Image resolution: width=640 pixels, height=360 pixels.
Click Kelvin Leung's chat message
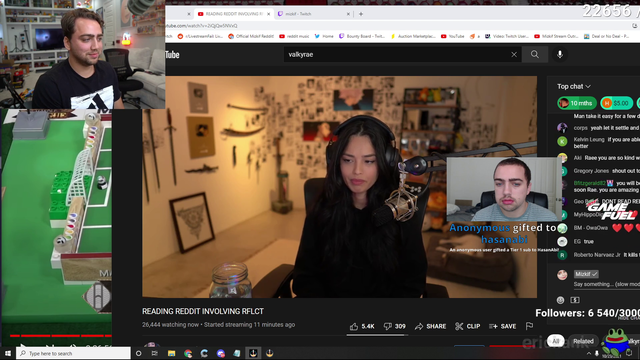[598, 142]
